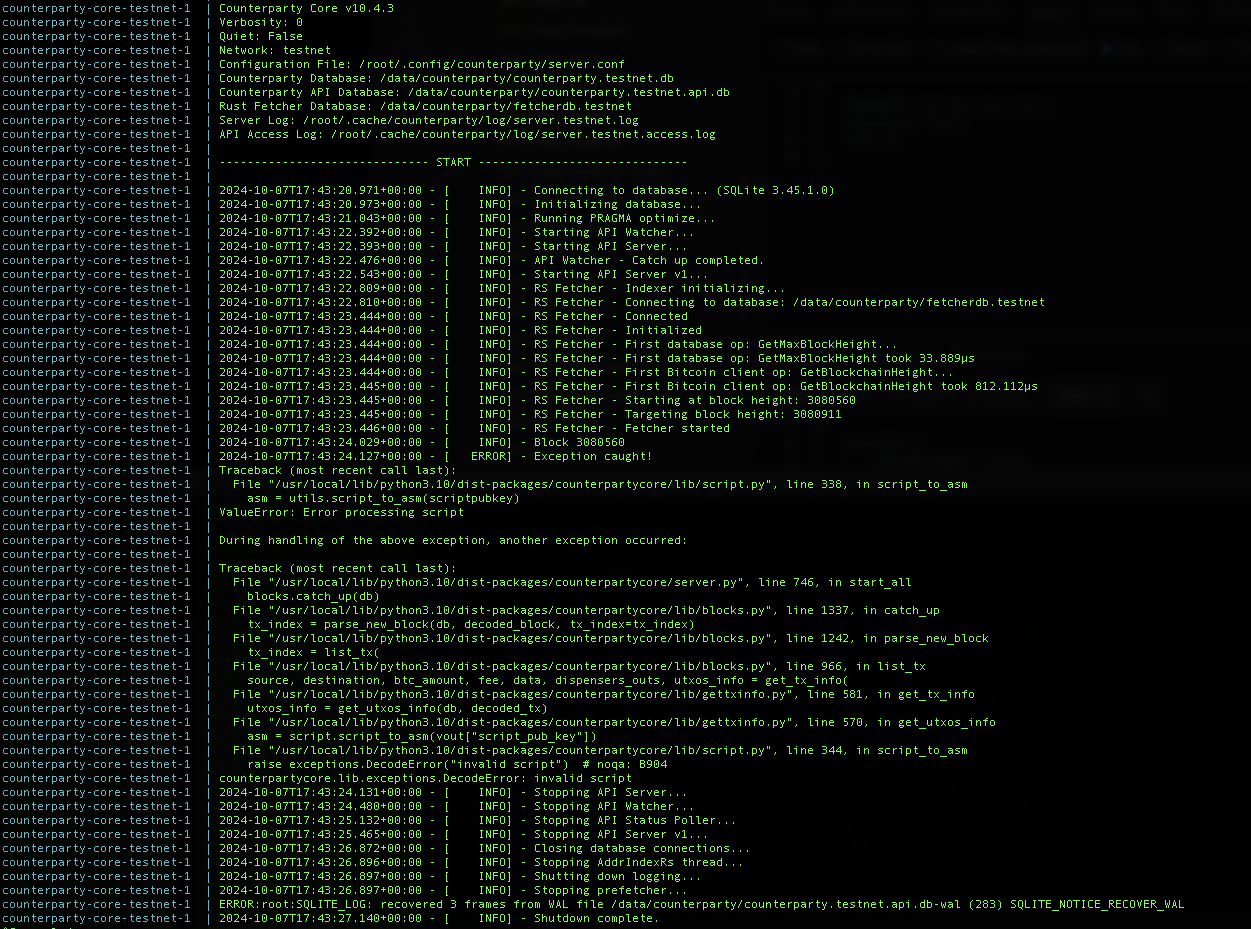Screen dimensions: 1251x929
Task: Click 'asm = script.script_to_asm(vout["script_pub_key"])' line
Action: (x=422, y=736)
